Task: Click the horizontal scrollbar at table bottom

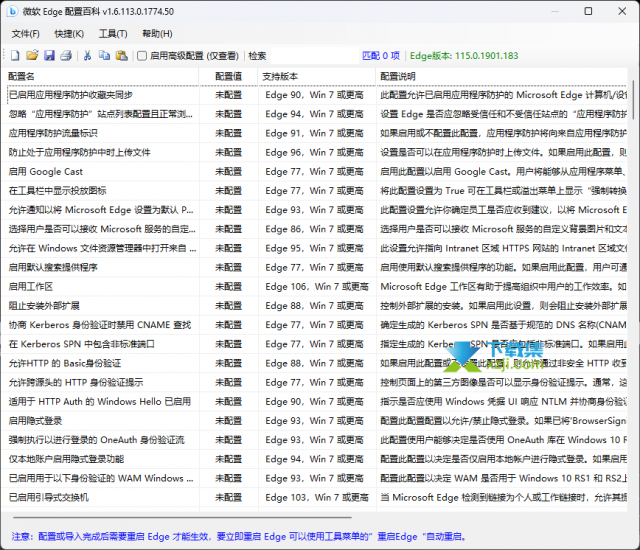Action: pos(182,517)
